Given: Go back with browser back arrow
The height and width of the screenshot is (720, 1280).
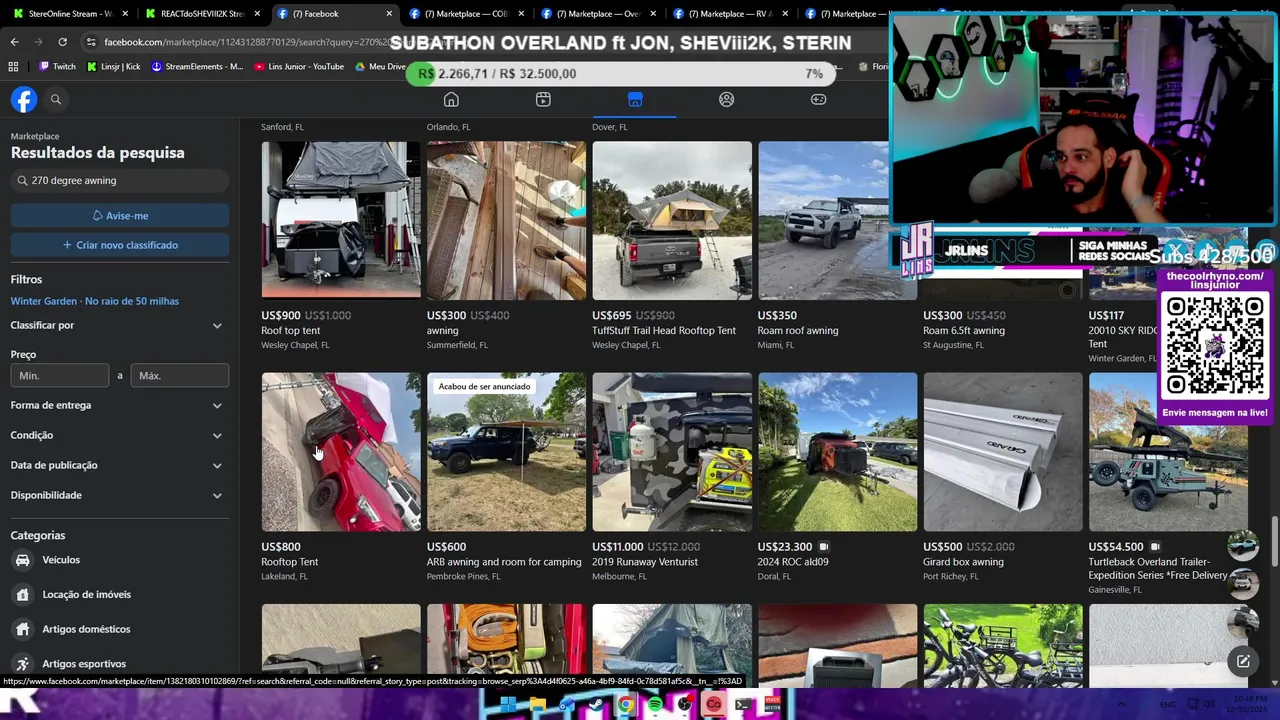Looking at the screenshot, I should click(14, 42).
